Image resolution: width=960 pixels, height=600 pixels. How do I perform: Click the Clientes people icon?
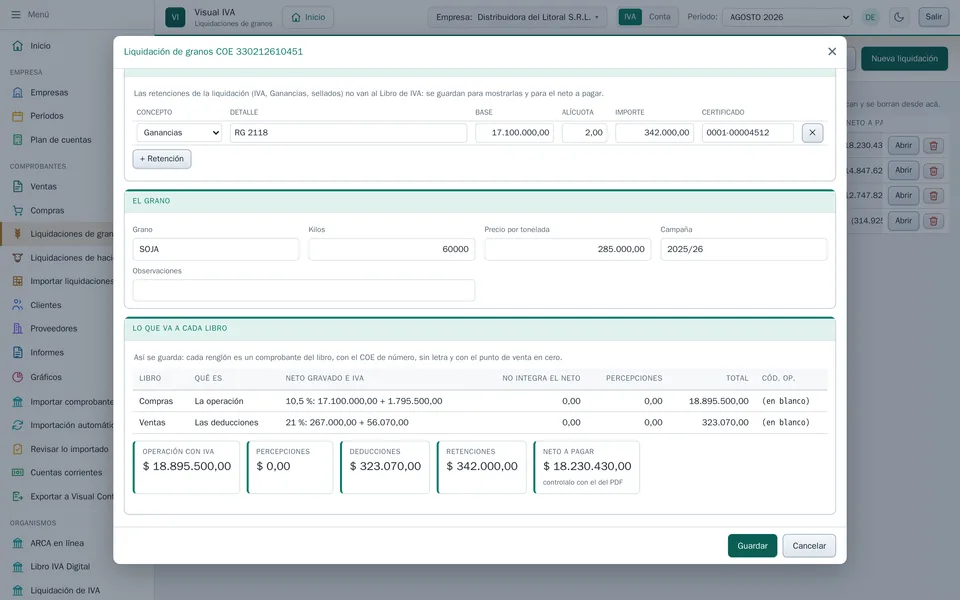(18, 305)
